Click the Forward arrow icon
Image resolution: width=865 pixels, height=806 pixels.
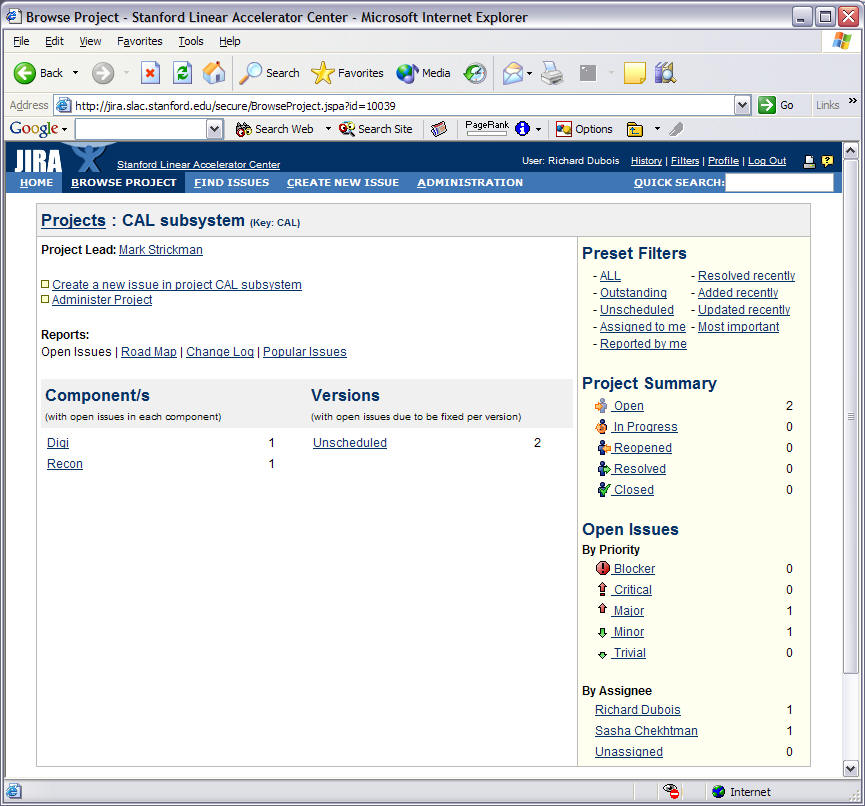point(103,73)
